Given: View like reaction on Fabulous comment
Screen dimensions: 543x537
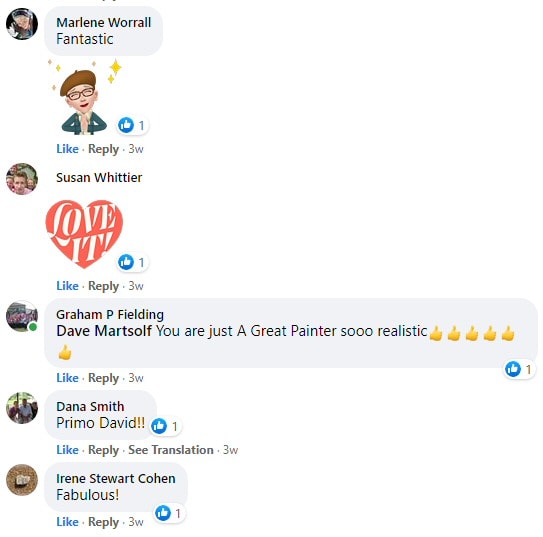Looking at the screenshot, I should click(169, 513).
